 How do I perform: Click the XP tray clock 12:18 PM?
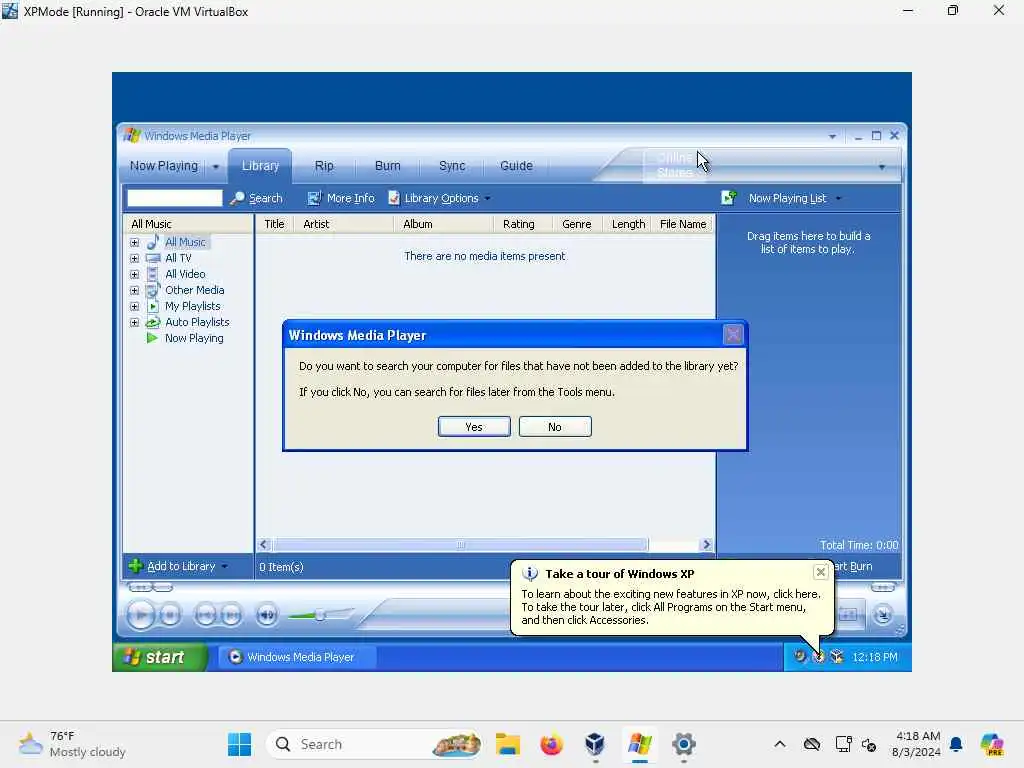(x=874, y=657)
